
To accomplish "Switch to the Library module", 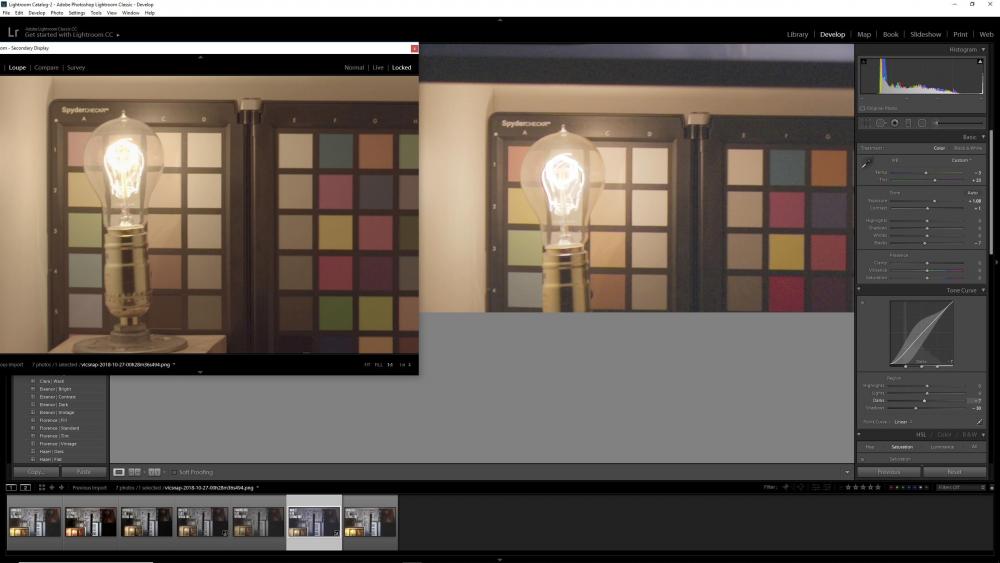I will click(797, 34).
